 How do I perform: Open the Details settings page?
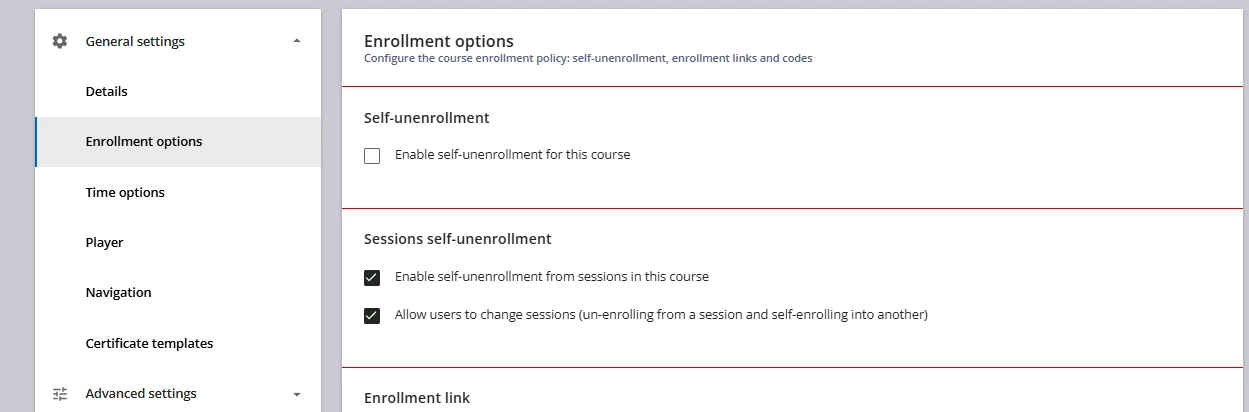107,91
